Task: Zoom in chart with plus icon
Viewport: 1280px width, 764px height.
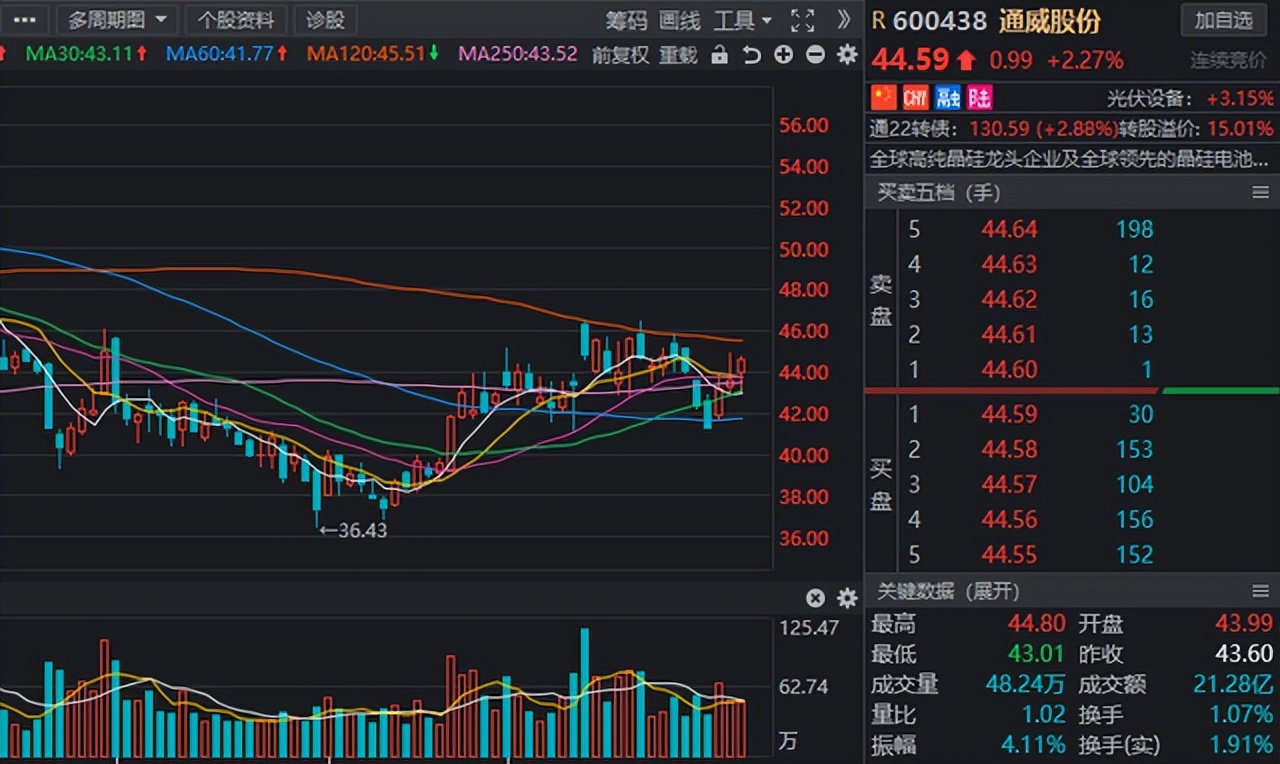Action: pos(783,55)
